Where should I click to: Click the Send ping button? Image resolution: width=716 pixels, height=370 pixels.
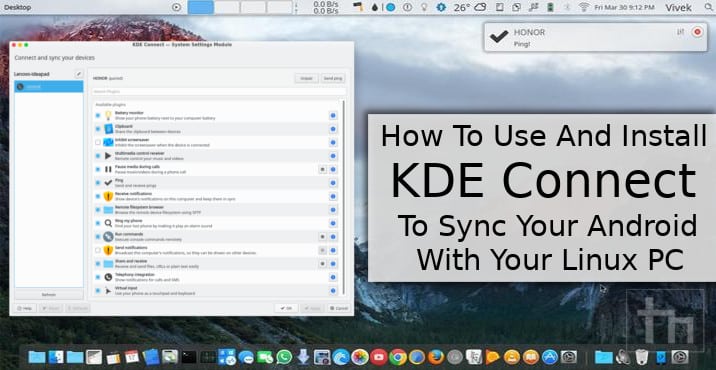click(333, 78)
